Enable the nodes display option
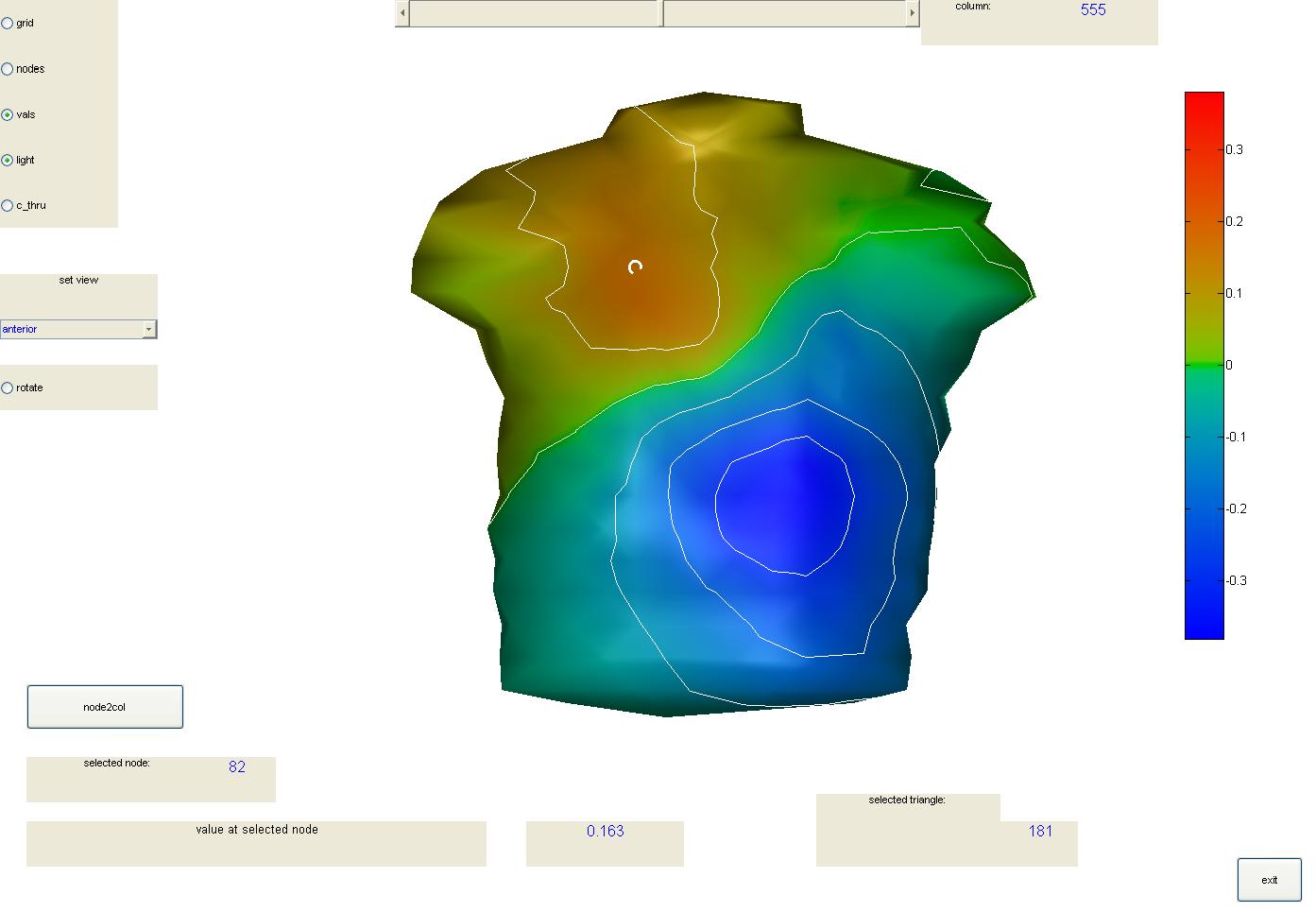The width and height of the screenshot is (1316, 912). point(8,69)
